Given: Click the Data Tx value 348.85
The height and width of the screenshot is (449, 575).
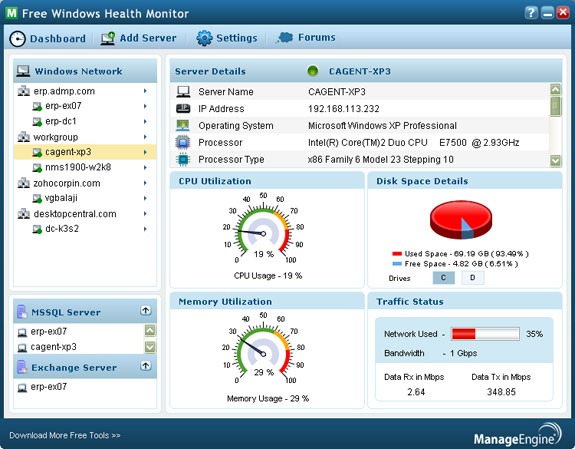Looking at the screenshot, I should 501,392.
